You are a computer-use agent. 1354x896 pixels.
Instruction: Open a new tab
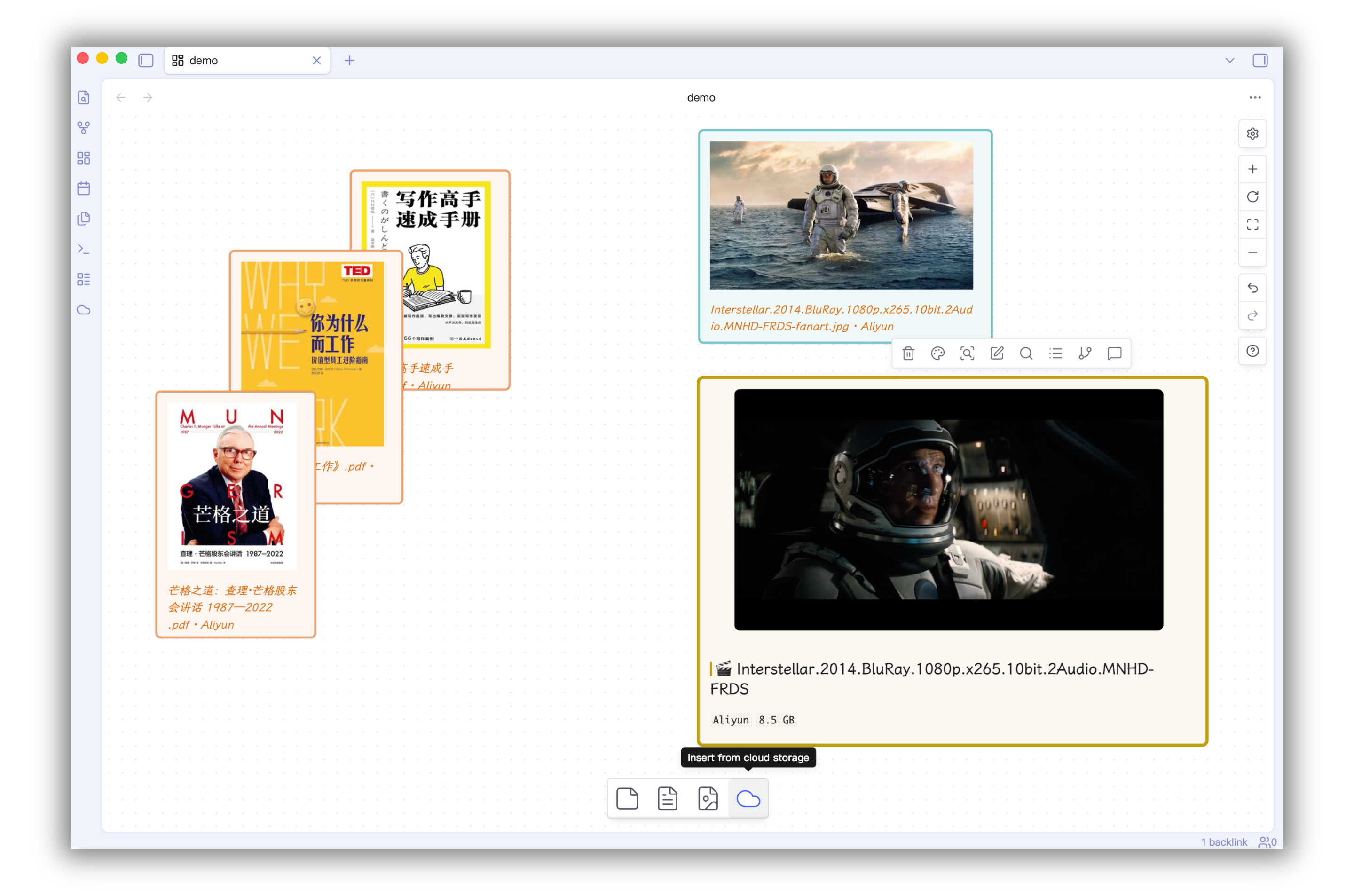(x=350, y=61)
